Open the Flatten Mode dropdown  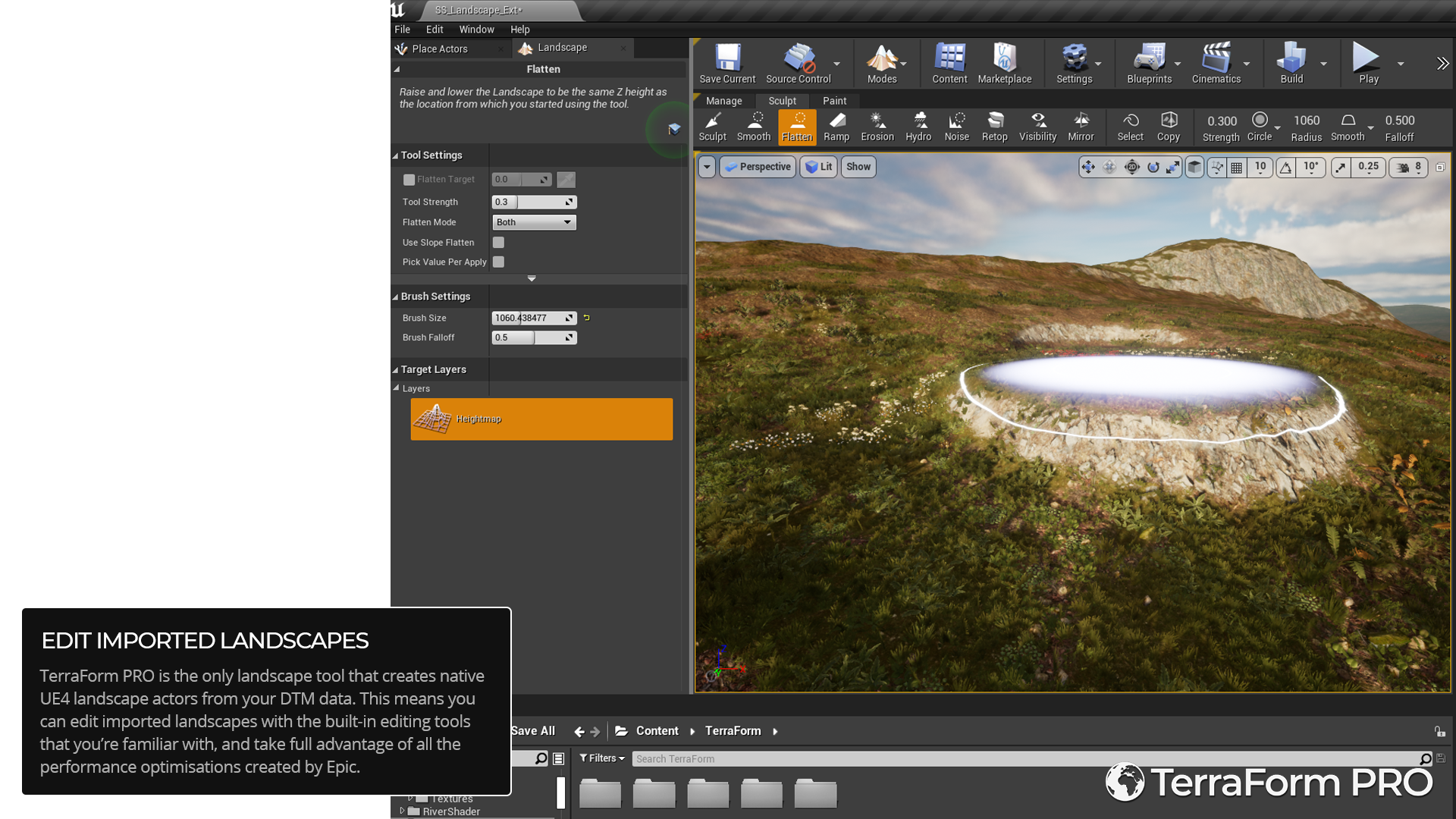pyautogui.click(x=535, y=222)
